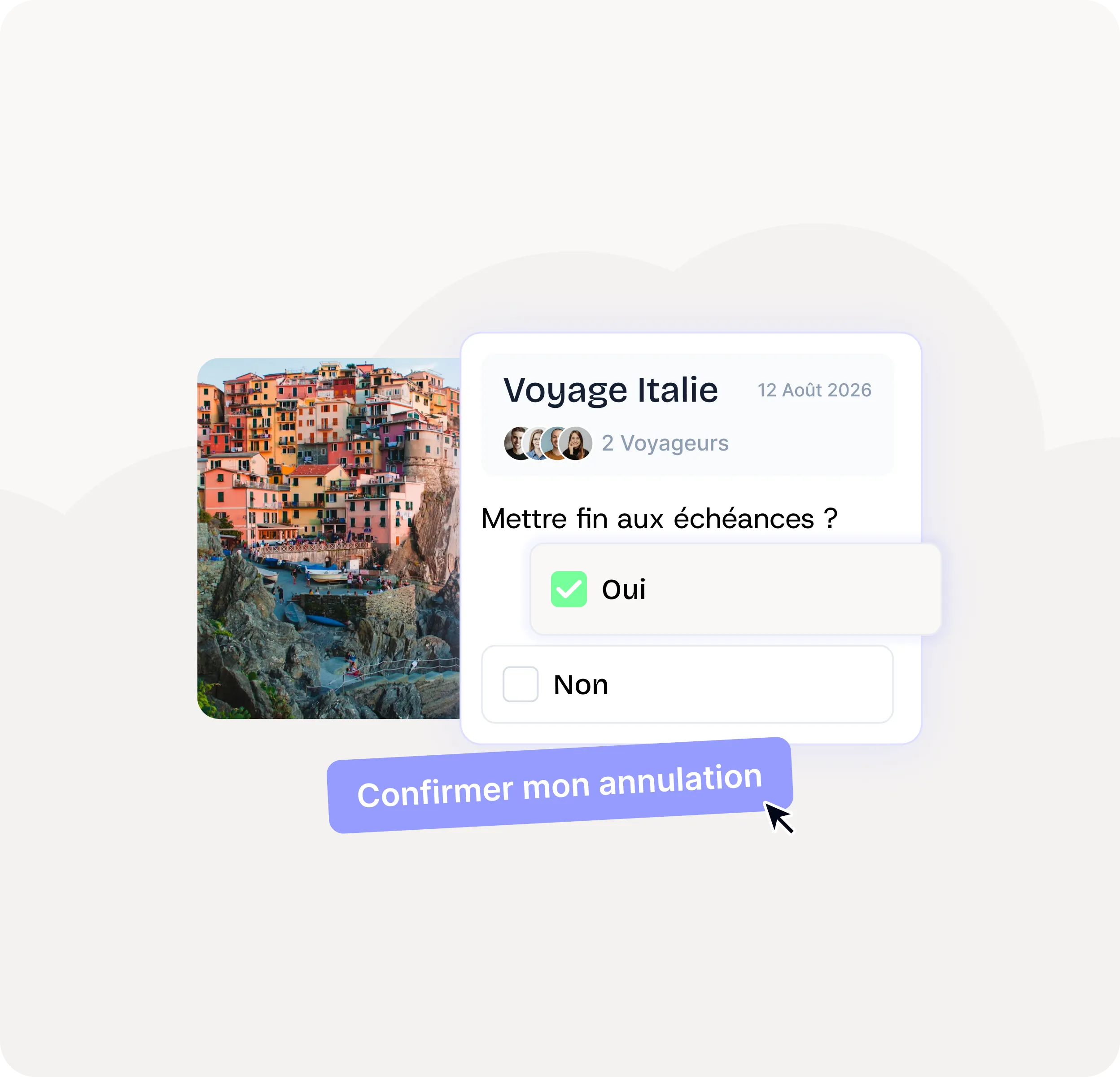The height and width of the screenshot is (1077, 1120).
Task: Select the Voyage Italie trip header card
Action: (687, 415)
